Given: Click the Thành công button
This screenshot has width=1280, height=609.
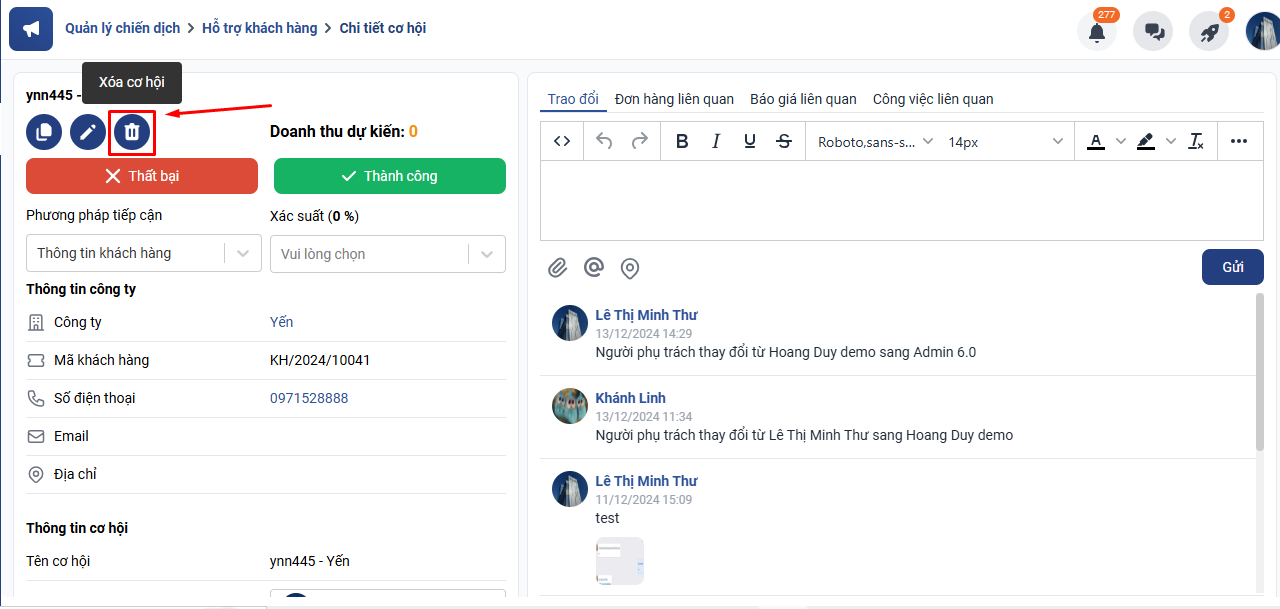Looking at the screenshot, I should pyautogui.click(x=389, y=176).
